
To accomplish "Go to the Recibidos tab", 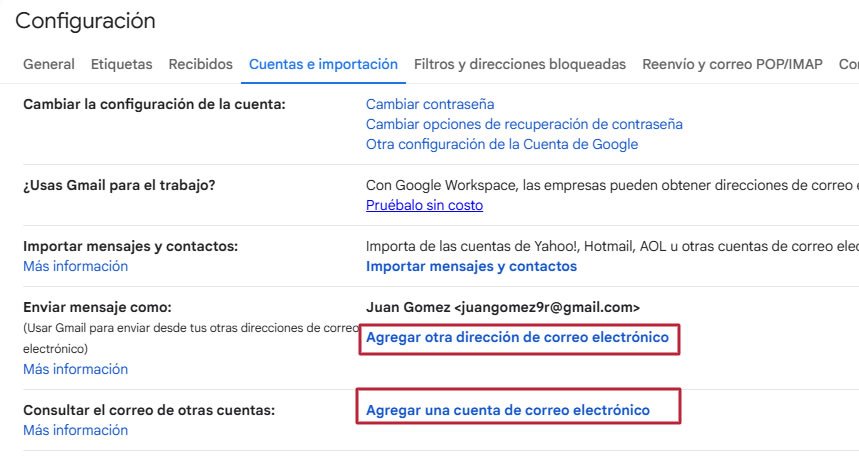I will click(x=200, y=64).
